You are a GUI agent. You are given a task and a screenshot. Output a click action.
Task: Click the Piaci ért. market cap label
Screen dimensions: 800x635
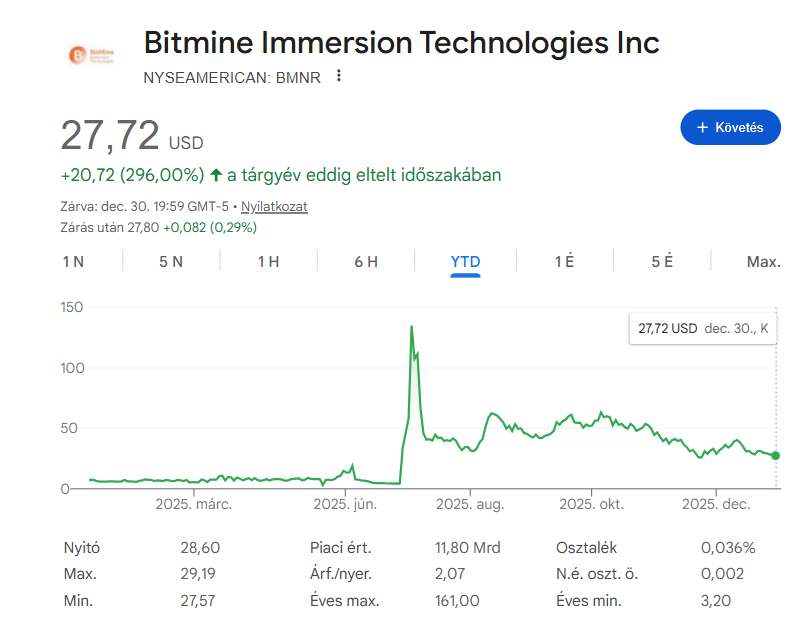[x=341, y=548]
